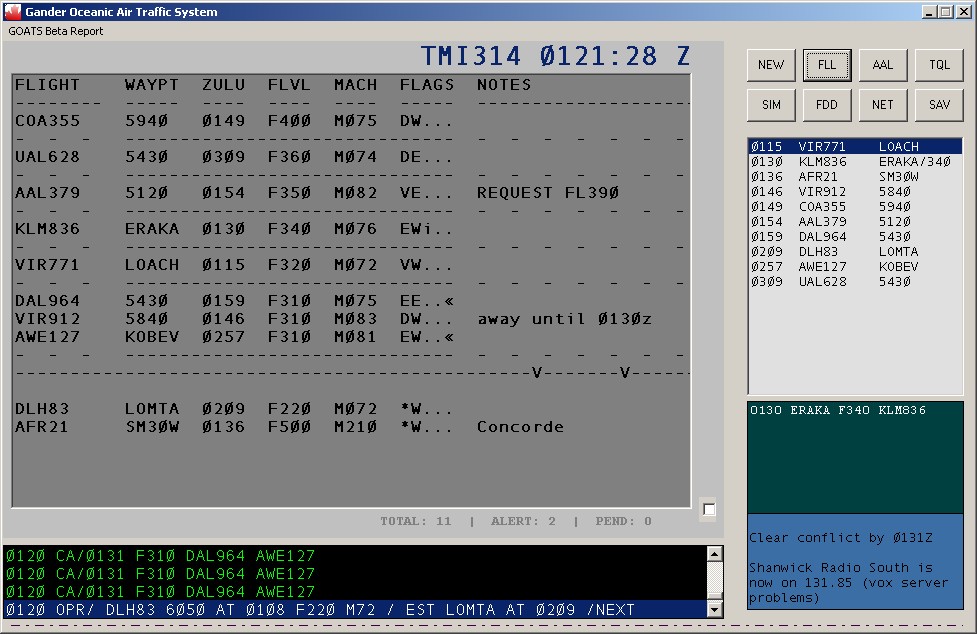
Task: Open the AAL function
Action: pyautogui.click(x=882, y=65)
